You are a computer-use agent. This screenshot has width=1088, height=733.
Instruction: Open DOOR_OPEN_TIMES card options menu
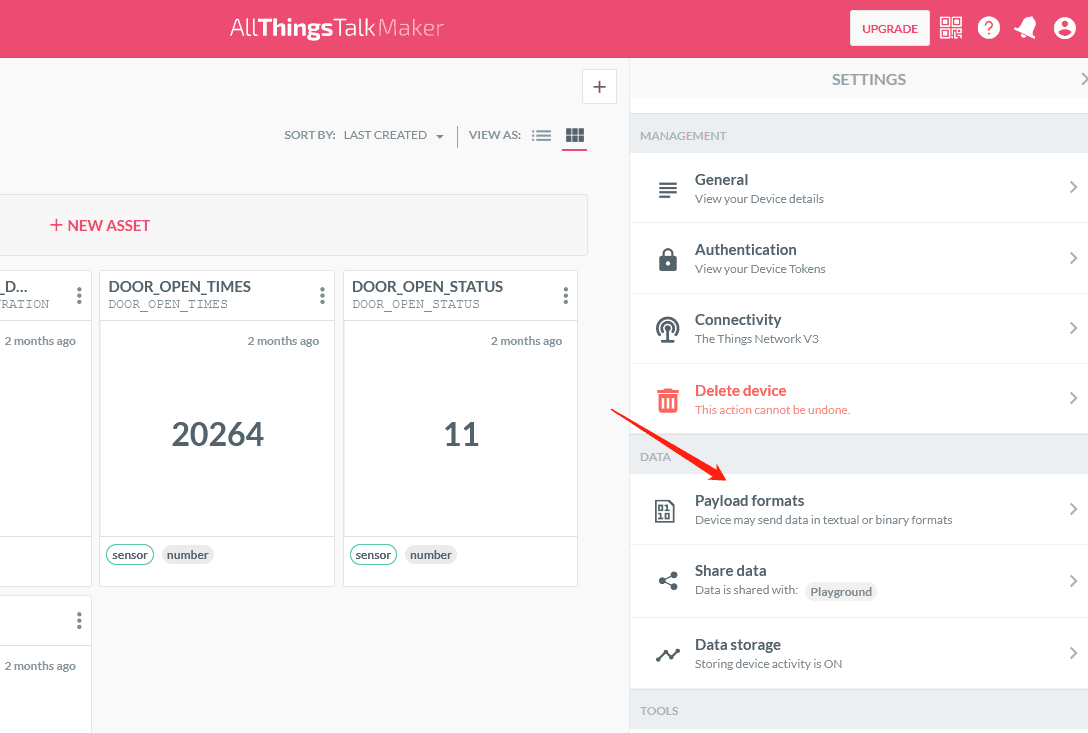[322, 296]
